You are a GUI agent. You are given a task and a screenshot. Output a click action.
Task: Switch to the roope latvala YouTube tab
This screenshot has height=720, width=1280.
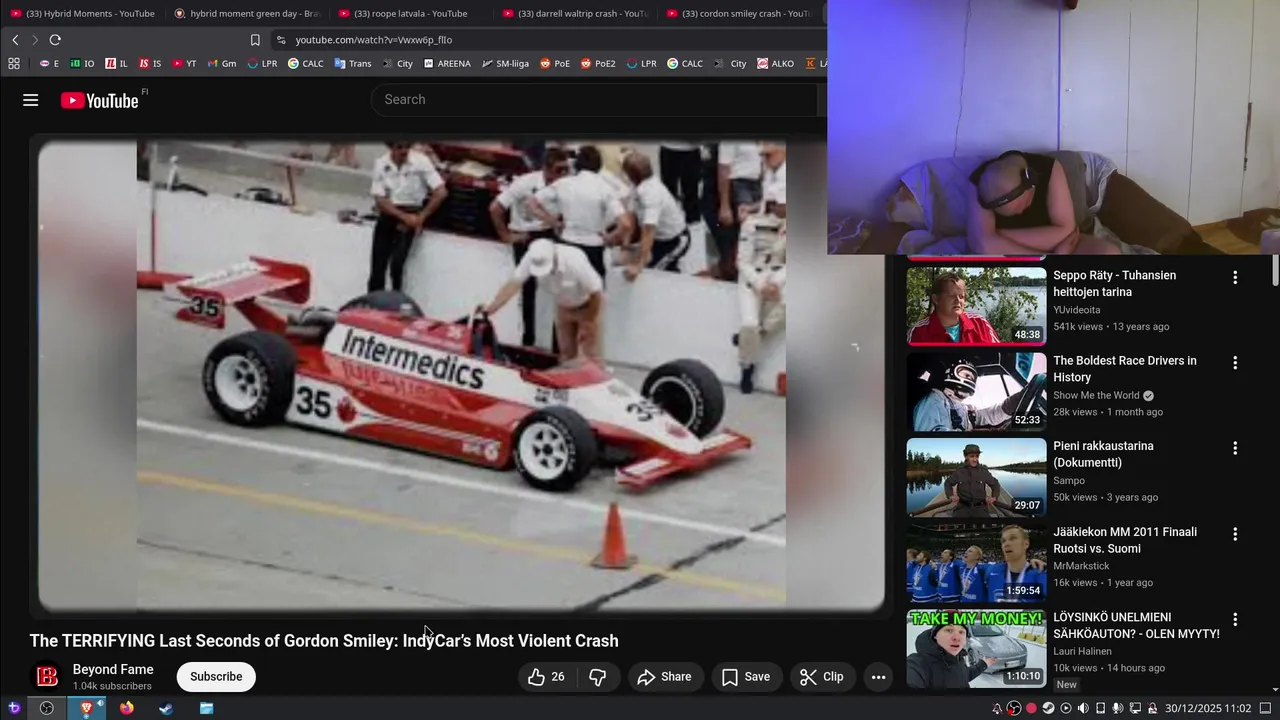click(410, 13)
